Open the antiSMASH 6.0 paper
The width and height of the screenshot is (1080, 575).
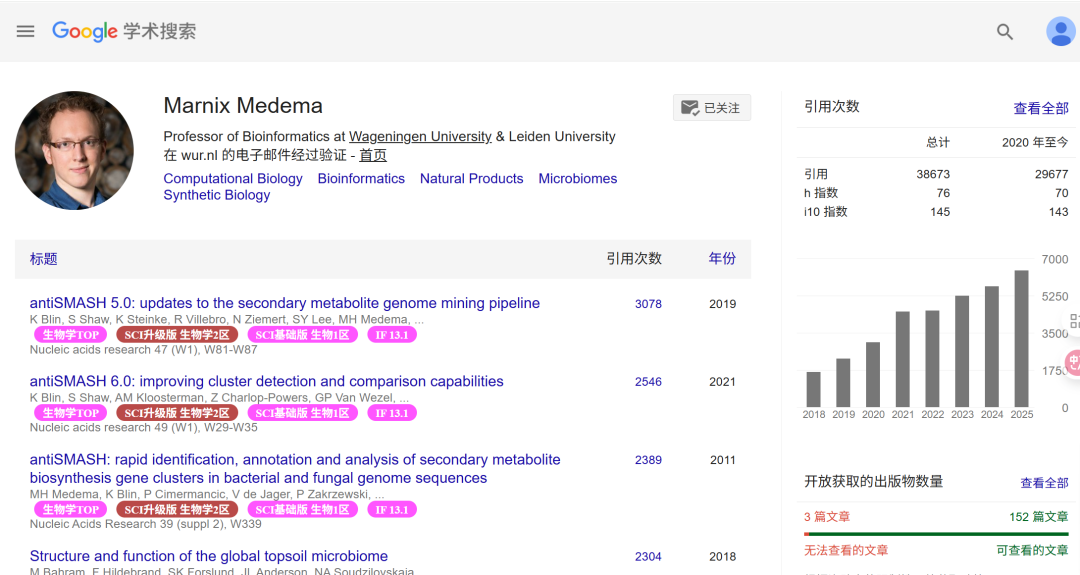pos(267,381)
